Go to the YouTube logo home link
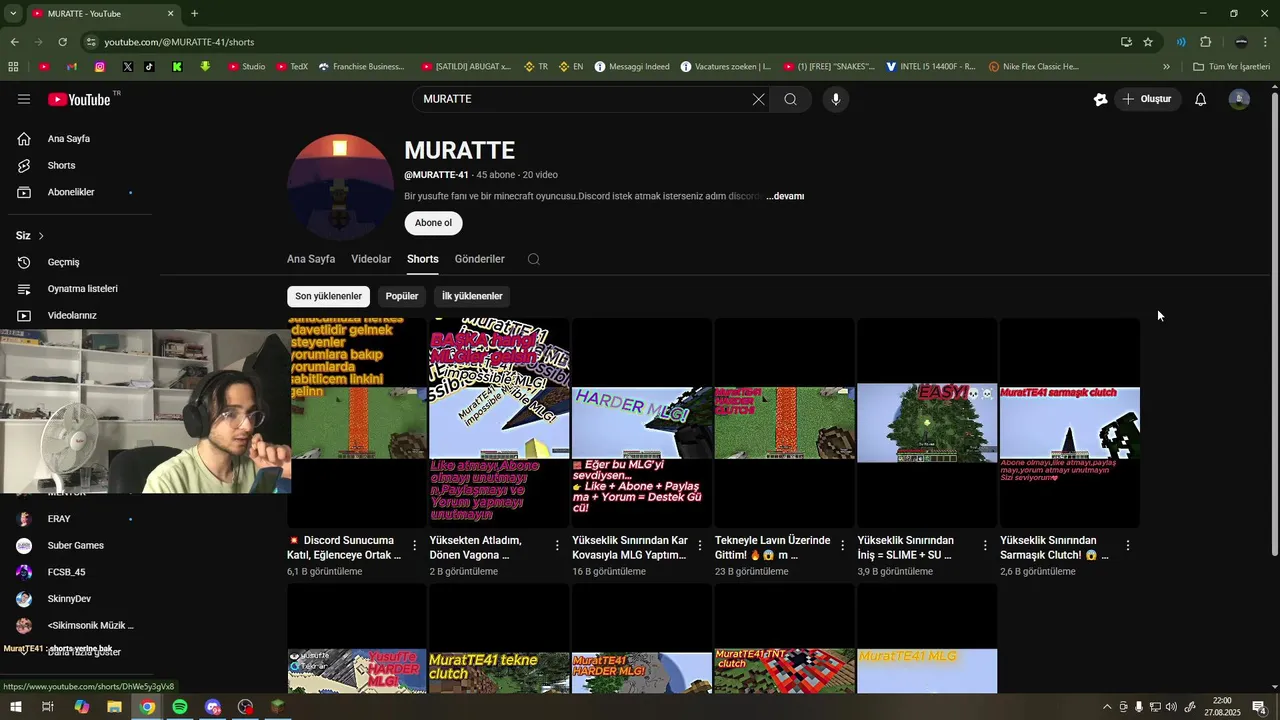The width and height of the screenshot is (1280, 720). [79, 99]
